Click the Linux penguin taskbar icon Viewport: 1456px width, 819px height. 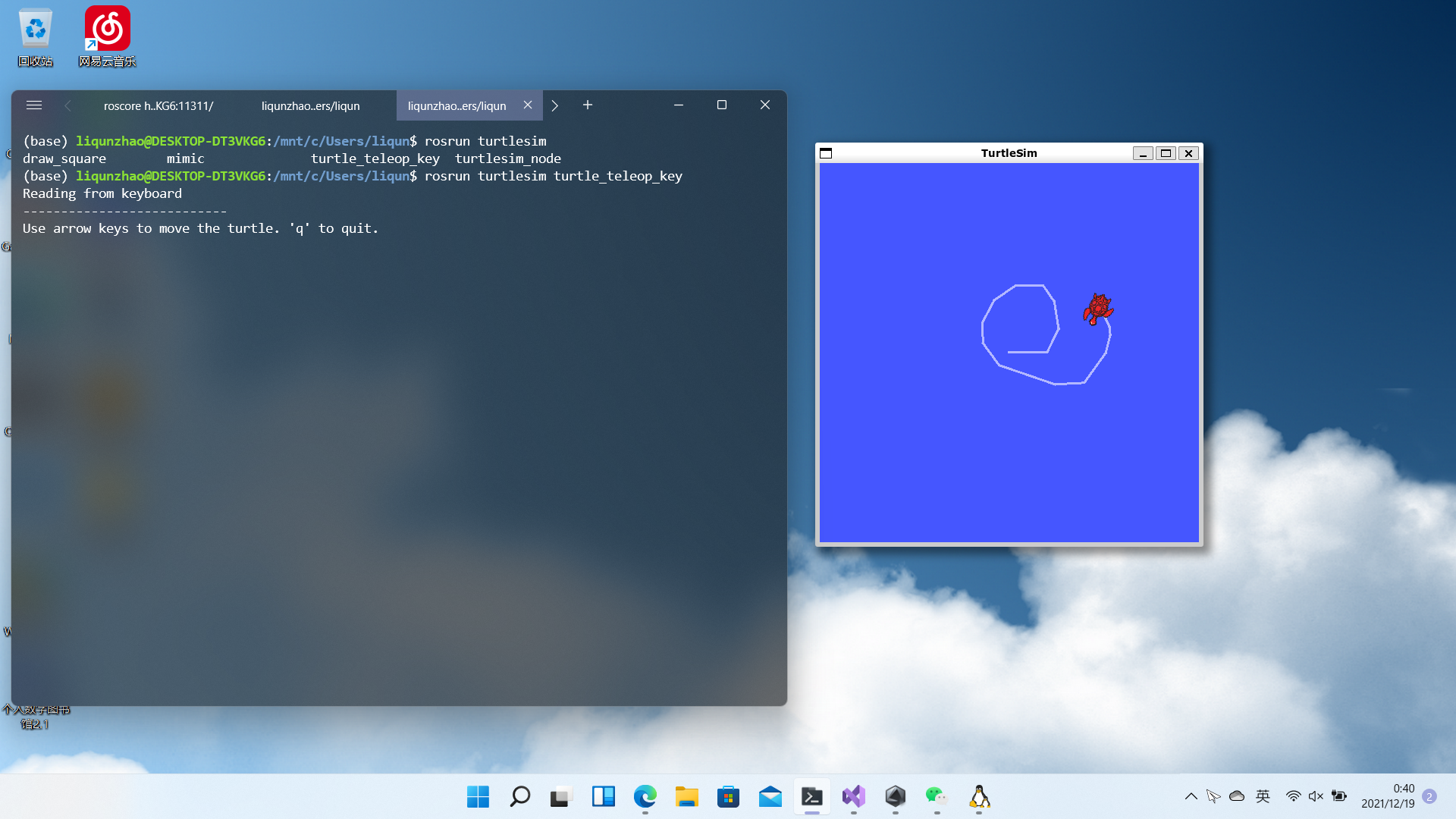tap(979, 797)
